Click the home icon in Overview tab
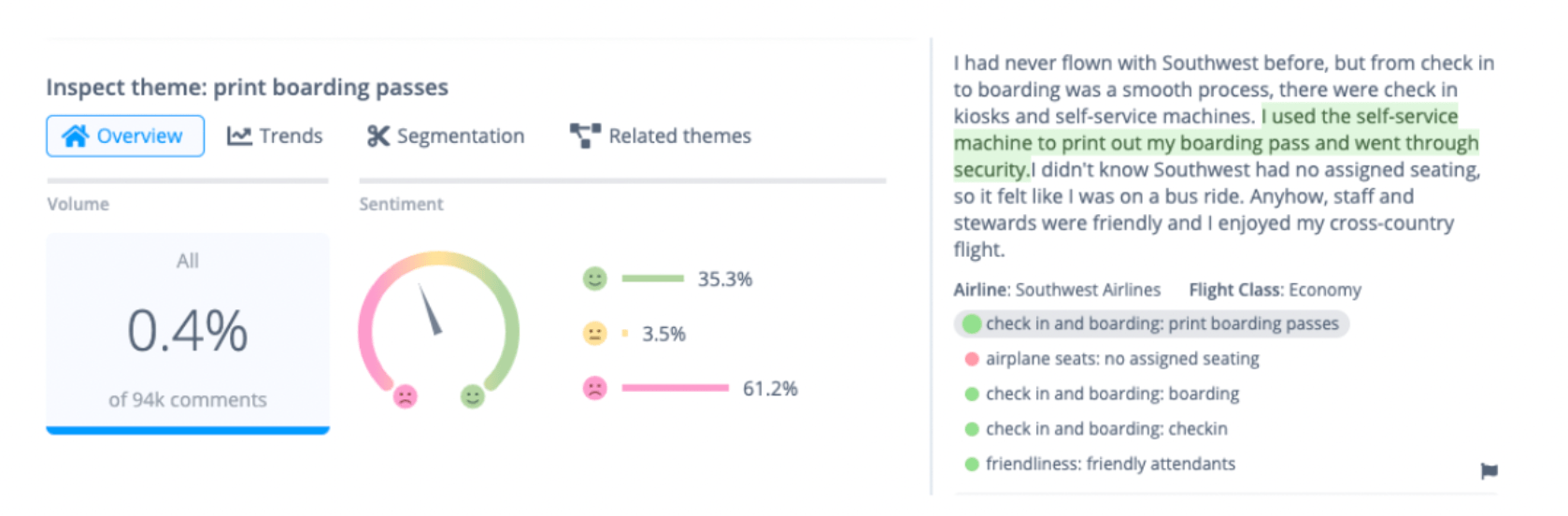The height and width of the screenshot is (516, 1568). coord(75,136)
